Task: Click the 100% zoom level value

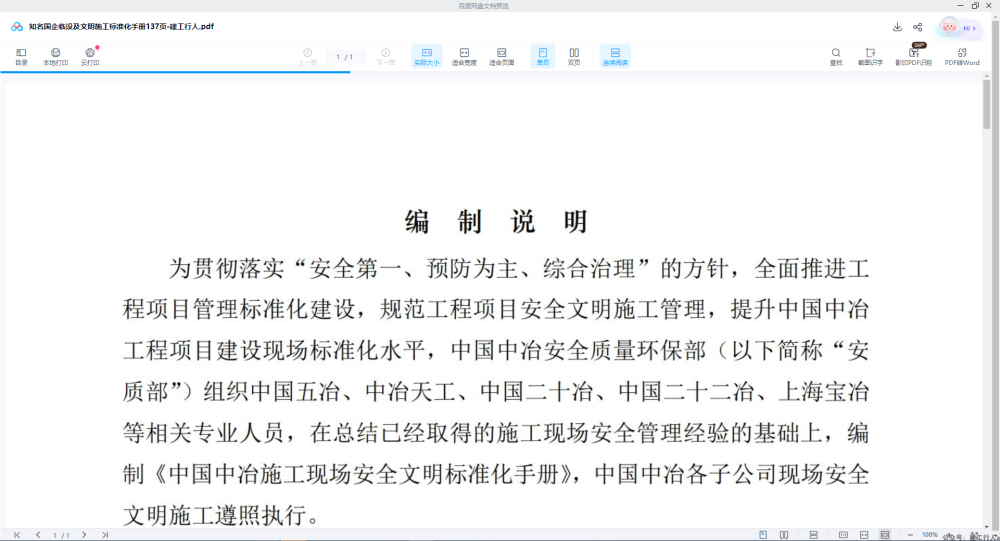Action: (930, 535)
